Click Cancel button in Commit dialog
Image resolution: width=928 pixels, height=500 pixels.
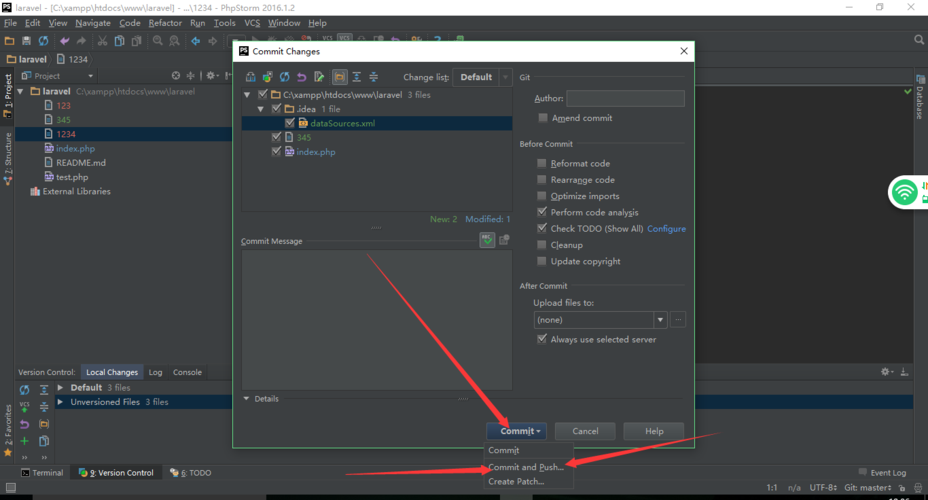pyautogui.click(x=585, y=431)
